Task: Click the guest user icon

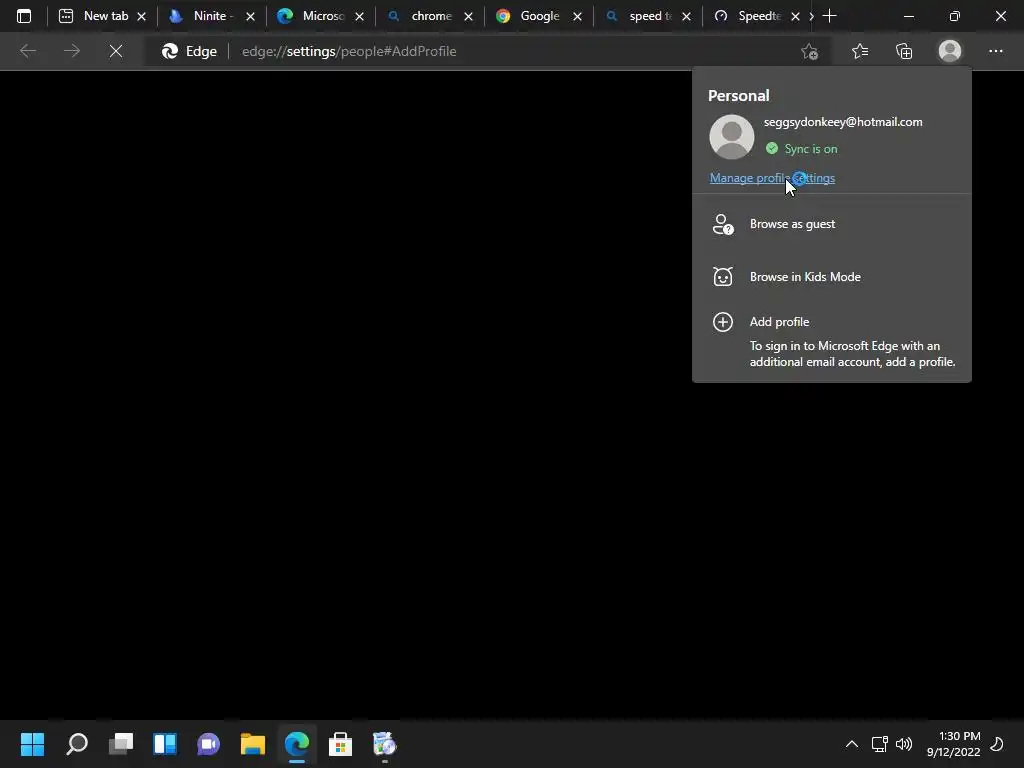Action: [x=723, y=224]
